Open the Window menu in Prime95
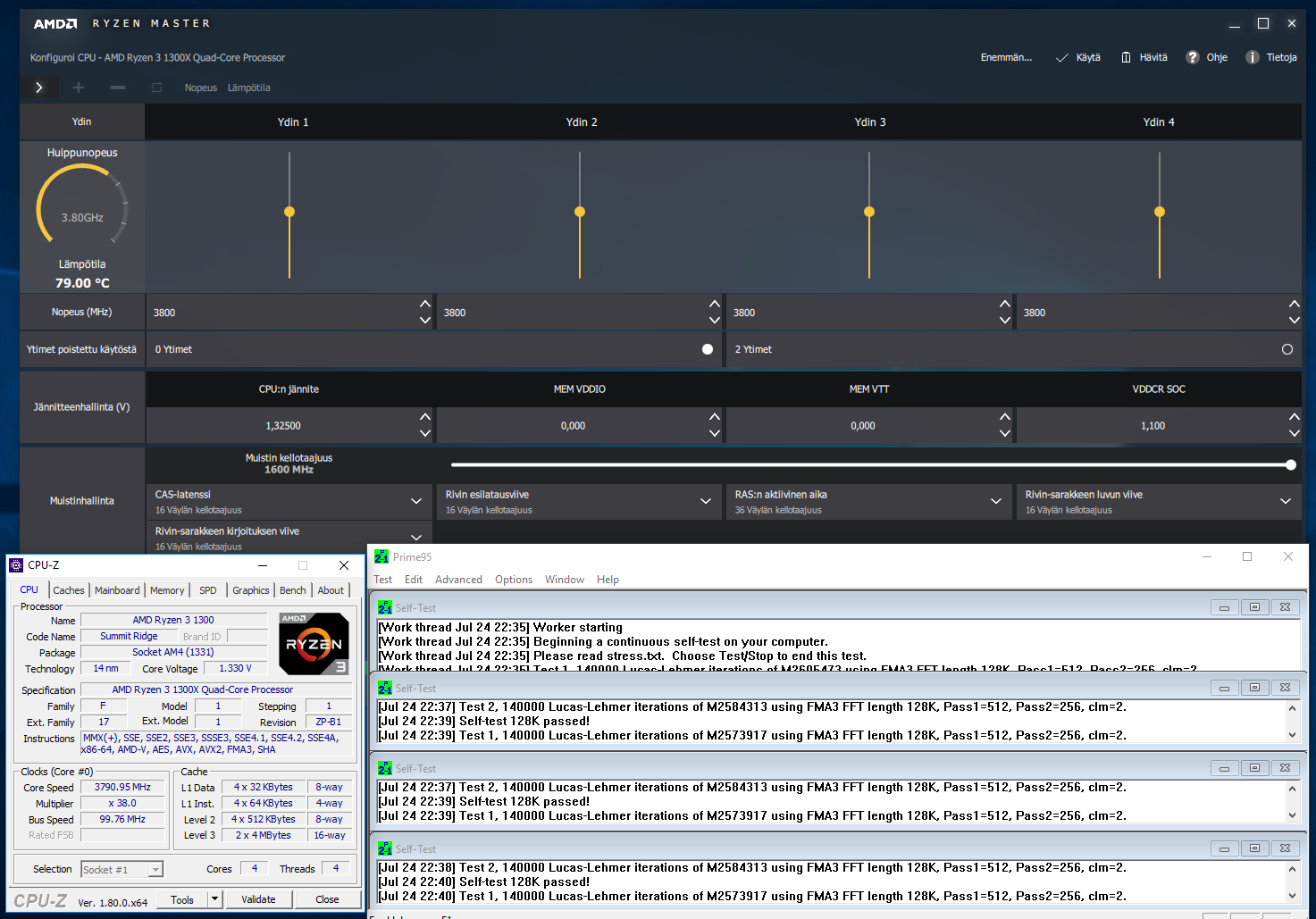Image resolution: width=1316 pixels, height=919 pixels. coord(565,580)
